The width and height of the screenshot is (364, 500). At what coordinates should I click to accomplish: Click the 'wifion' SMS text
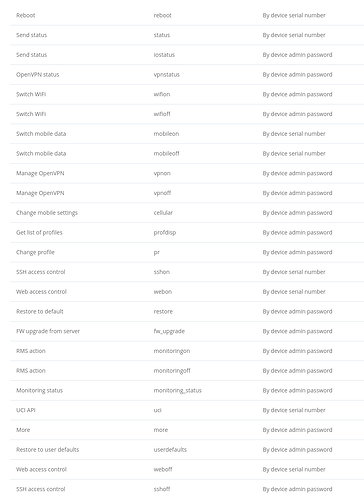coord(162,94)
